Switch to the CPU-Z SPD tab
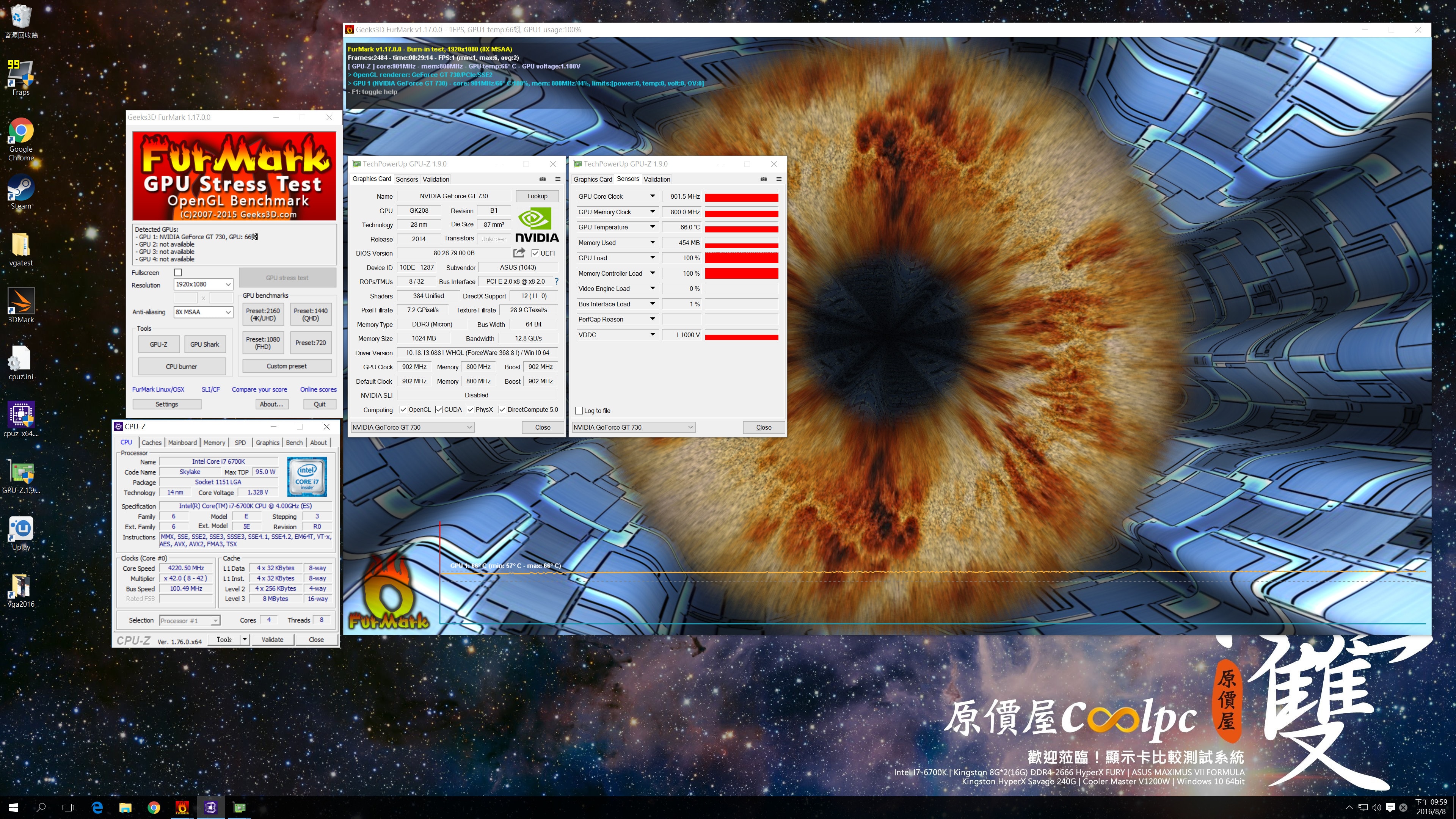Viewport: 1456px width, 819px height. tap(240, 442)
